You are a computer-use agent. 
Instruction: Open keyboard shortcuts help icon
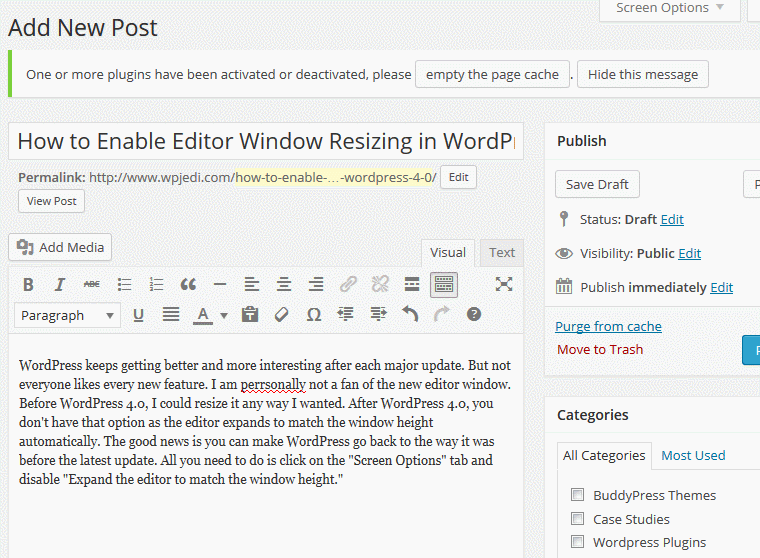474,315
